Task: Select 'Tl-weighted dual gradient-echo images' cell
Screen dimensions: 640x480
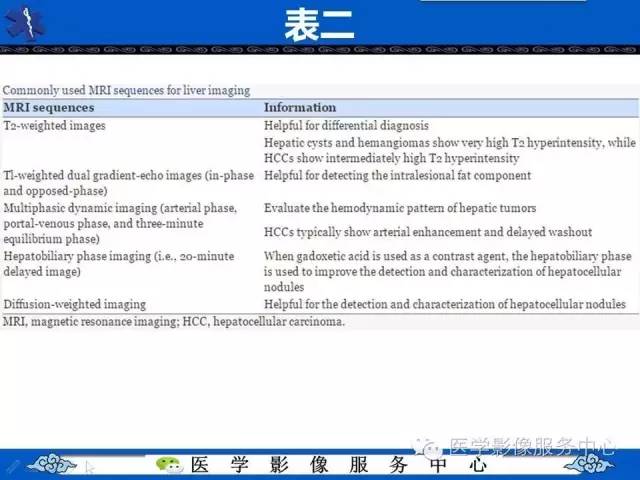Action: (x=129, y=183)
